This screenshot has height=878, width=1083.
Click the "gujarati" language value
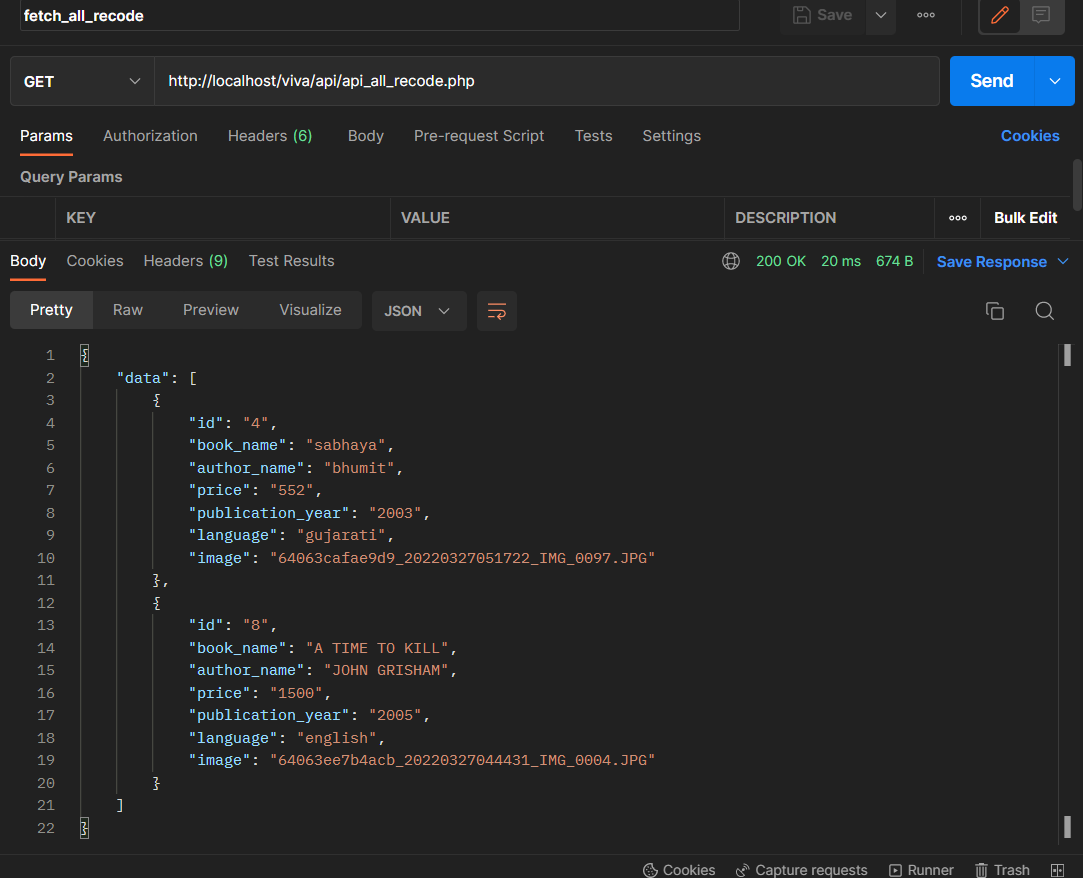coord(341,535)
